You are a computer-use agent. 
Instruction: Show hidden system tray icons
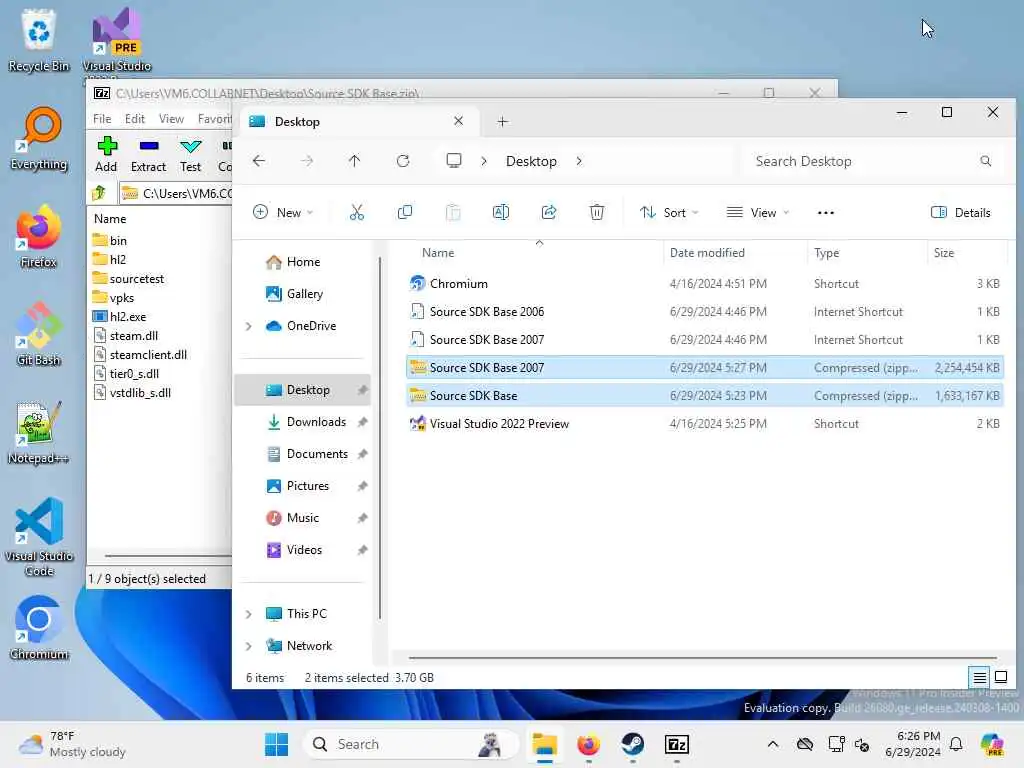[773, 744]
